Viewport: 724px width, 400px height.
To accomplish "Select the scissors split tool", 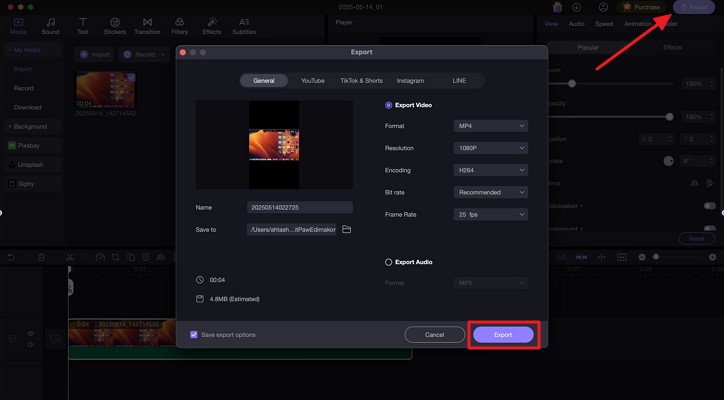I will (x=70, y=257).
